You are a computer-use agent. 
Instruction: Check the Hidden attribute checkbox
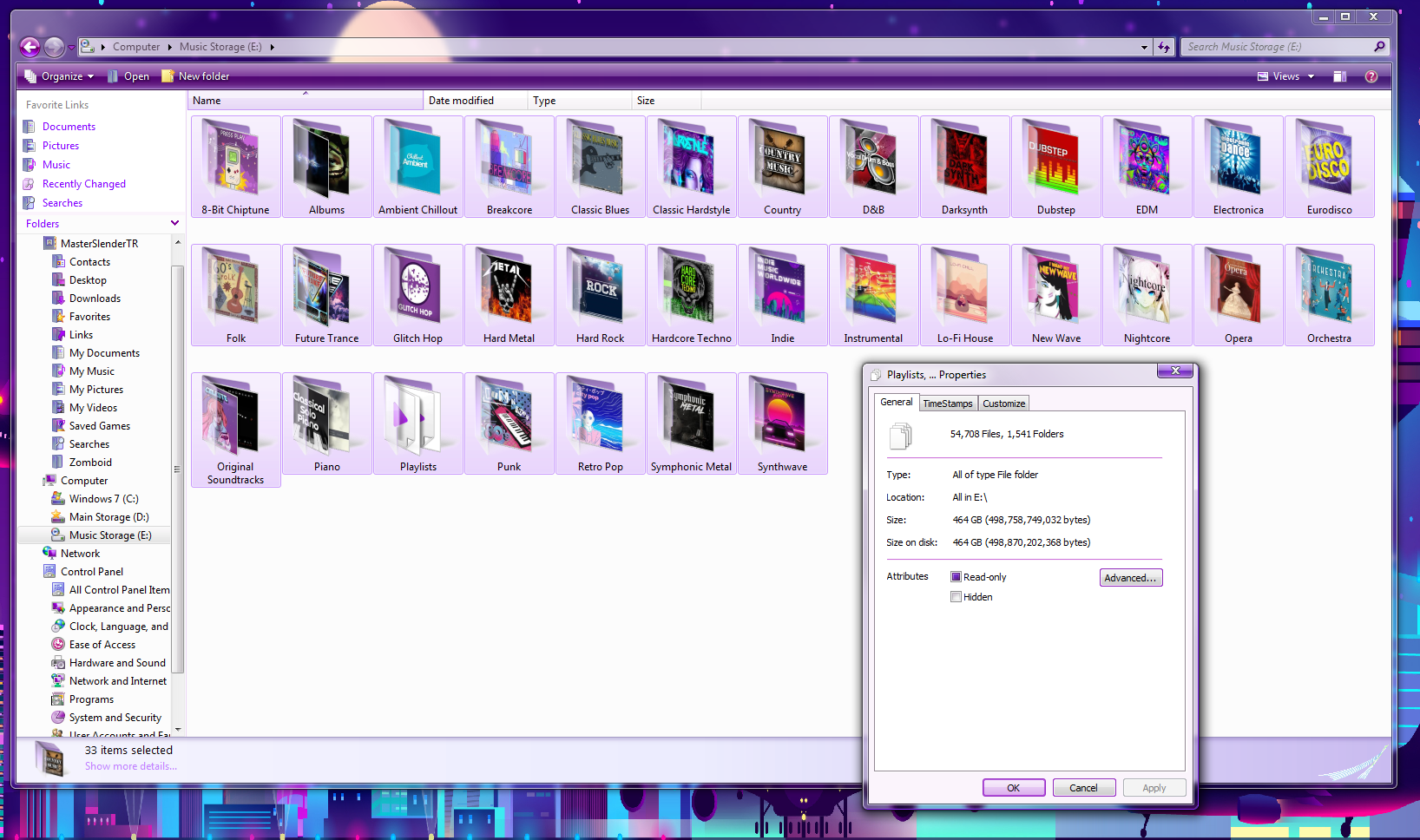tap(956, 597)
